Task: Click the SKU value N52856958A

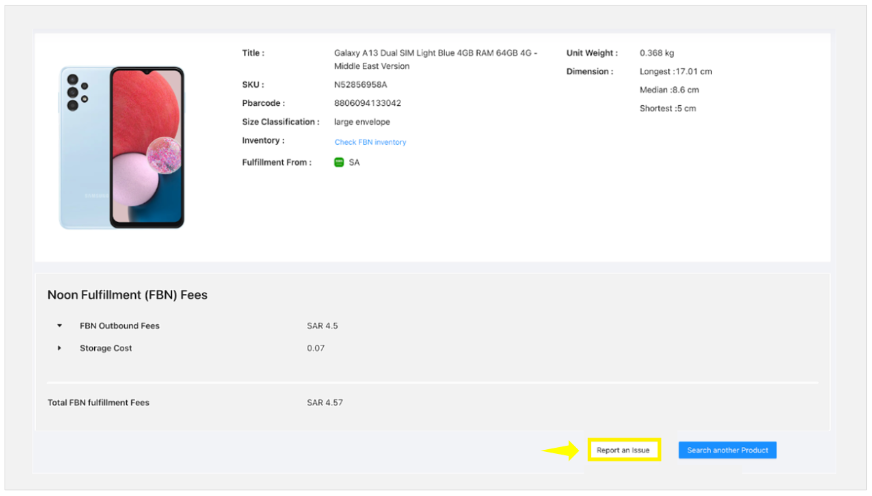Action: [x=360, y=85]
